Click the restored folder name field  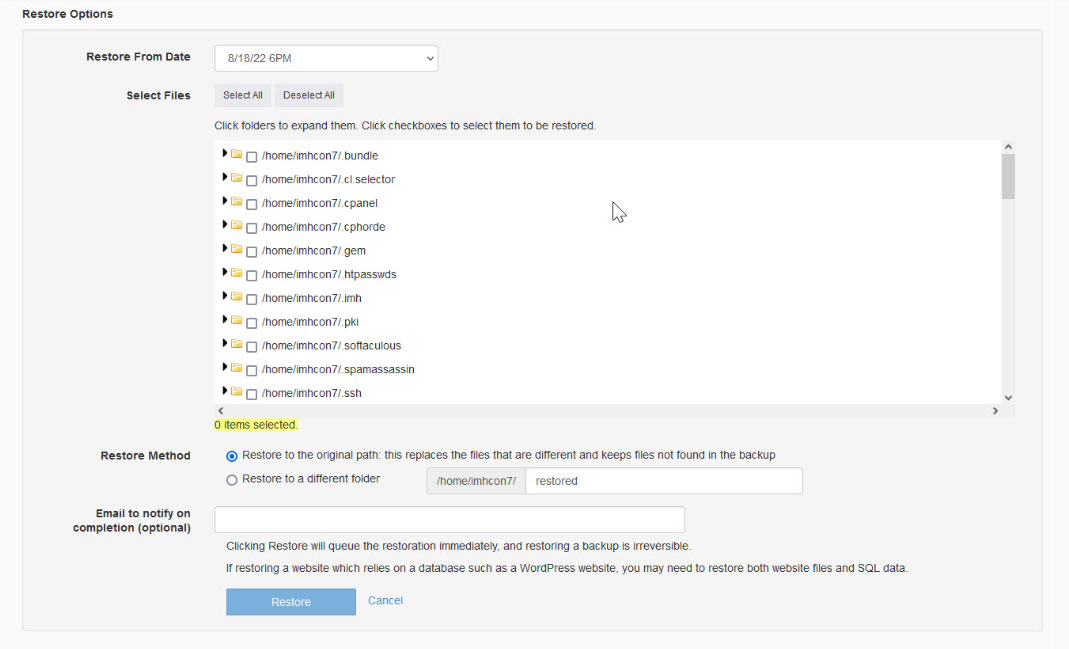point(664,481)
